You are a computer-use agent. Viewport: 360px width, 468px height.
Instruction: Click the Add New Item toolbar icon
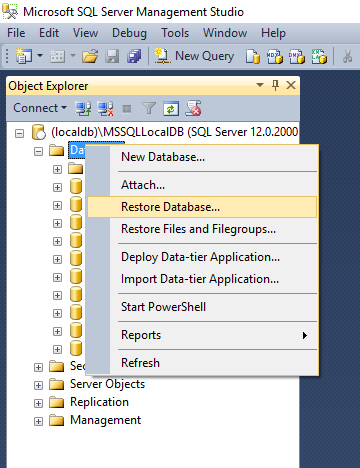57,56
